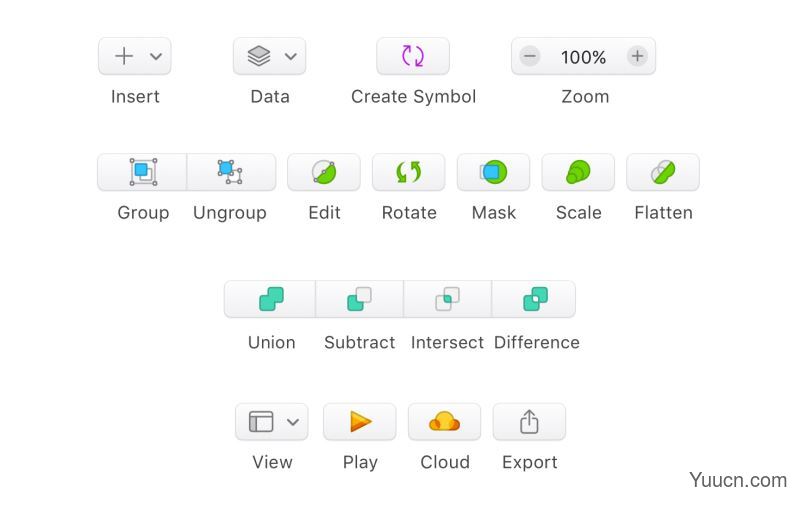The image size is (800, 510).
Task: Decrease zoom with minus button
Action: [530, 56]
